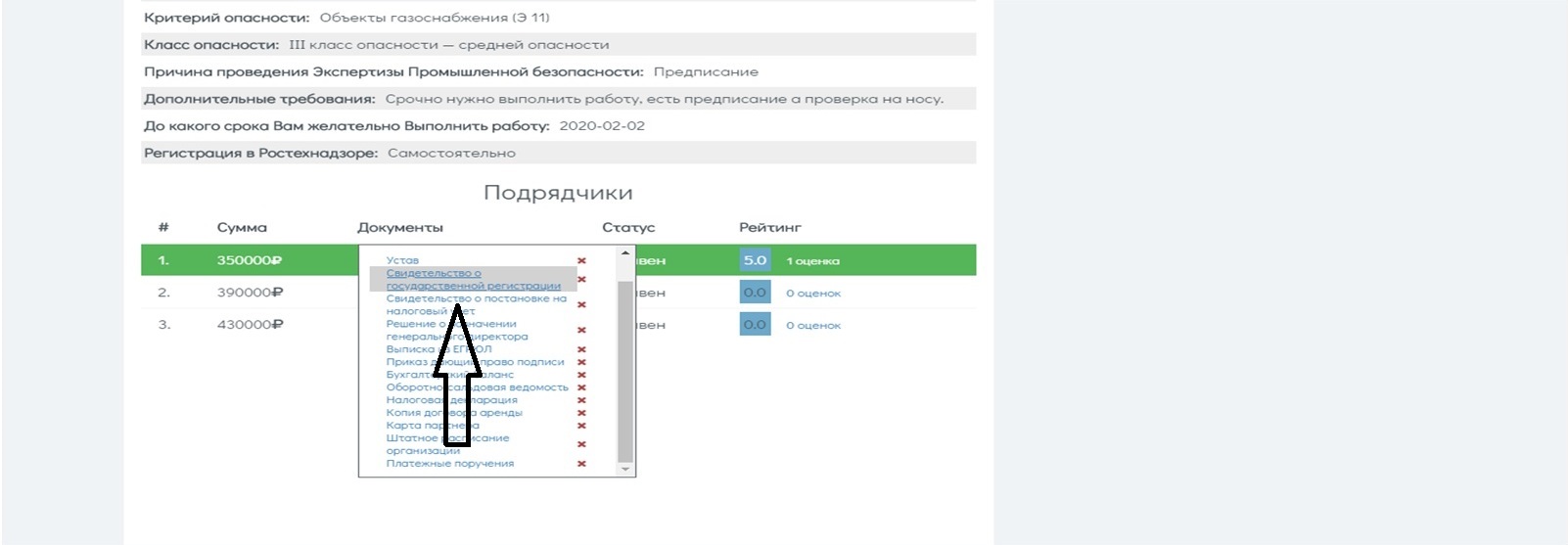Click the 5.0 rating badge
The image size is (1568, 545).
[755, 260]
